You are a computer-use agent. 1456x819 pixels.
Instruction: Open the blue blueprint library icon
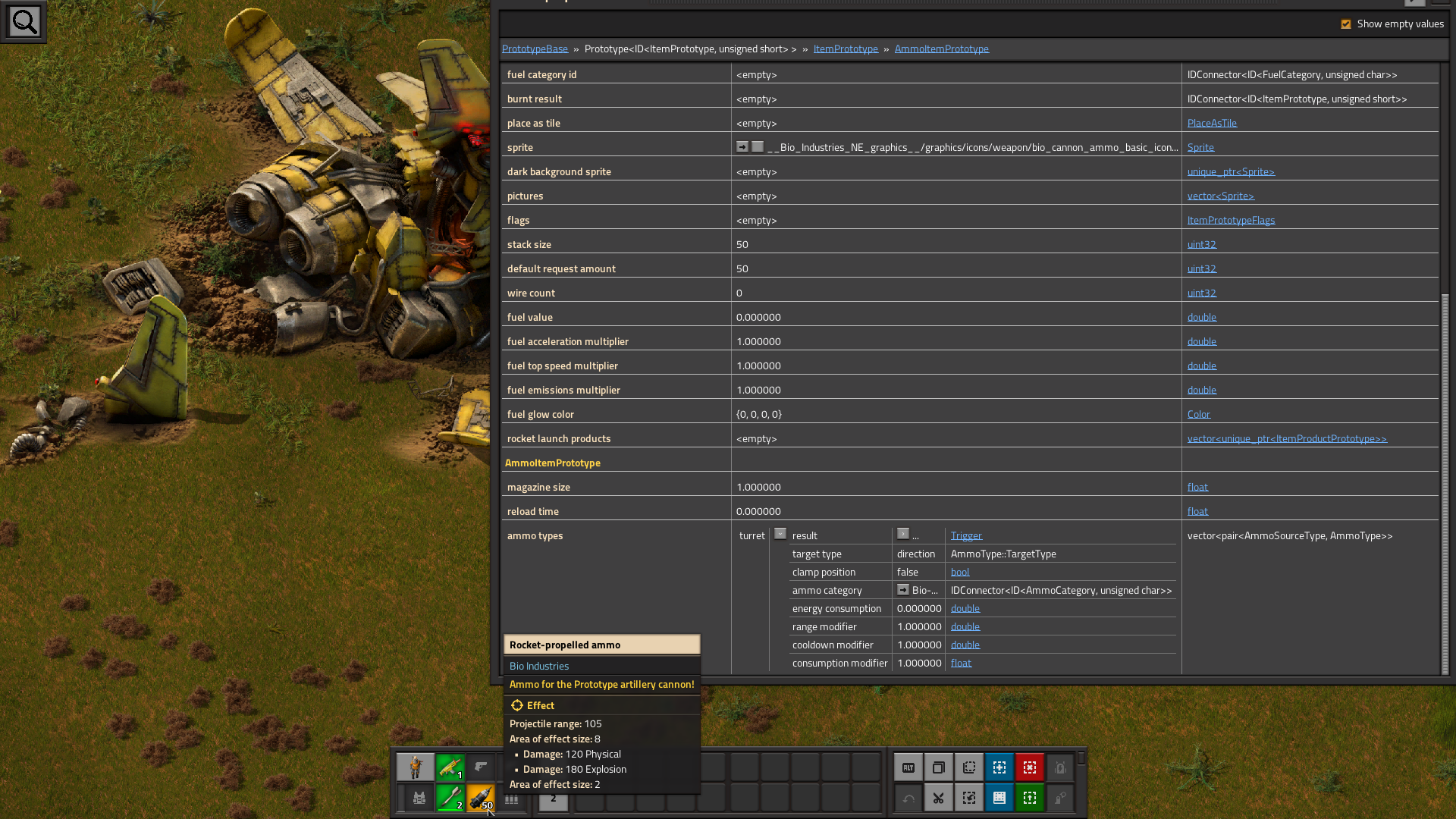coord(999,798)
